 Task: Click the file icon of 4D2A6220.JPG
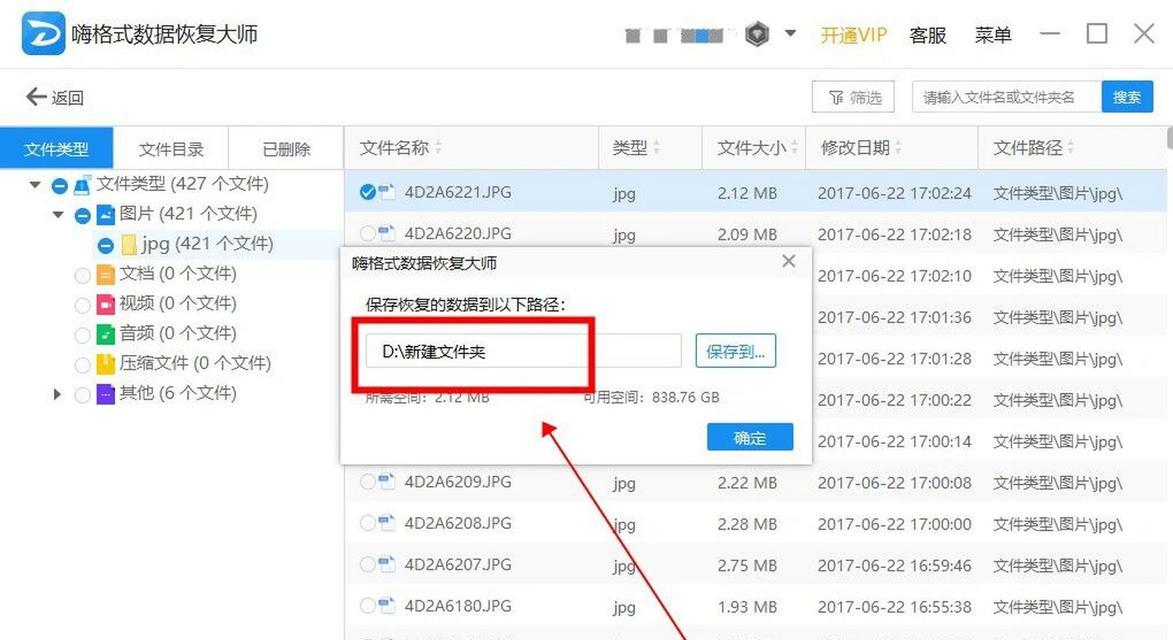coord(387,233)
